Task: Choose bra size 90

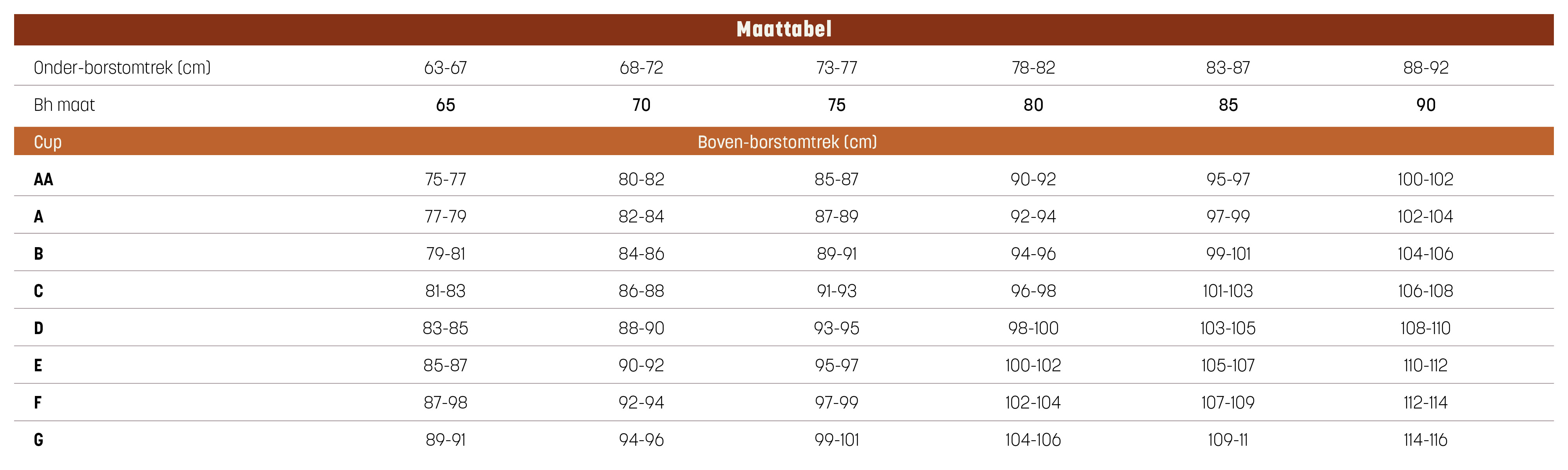Action: [1425, 105]
